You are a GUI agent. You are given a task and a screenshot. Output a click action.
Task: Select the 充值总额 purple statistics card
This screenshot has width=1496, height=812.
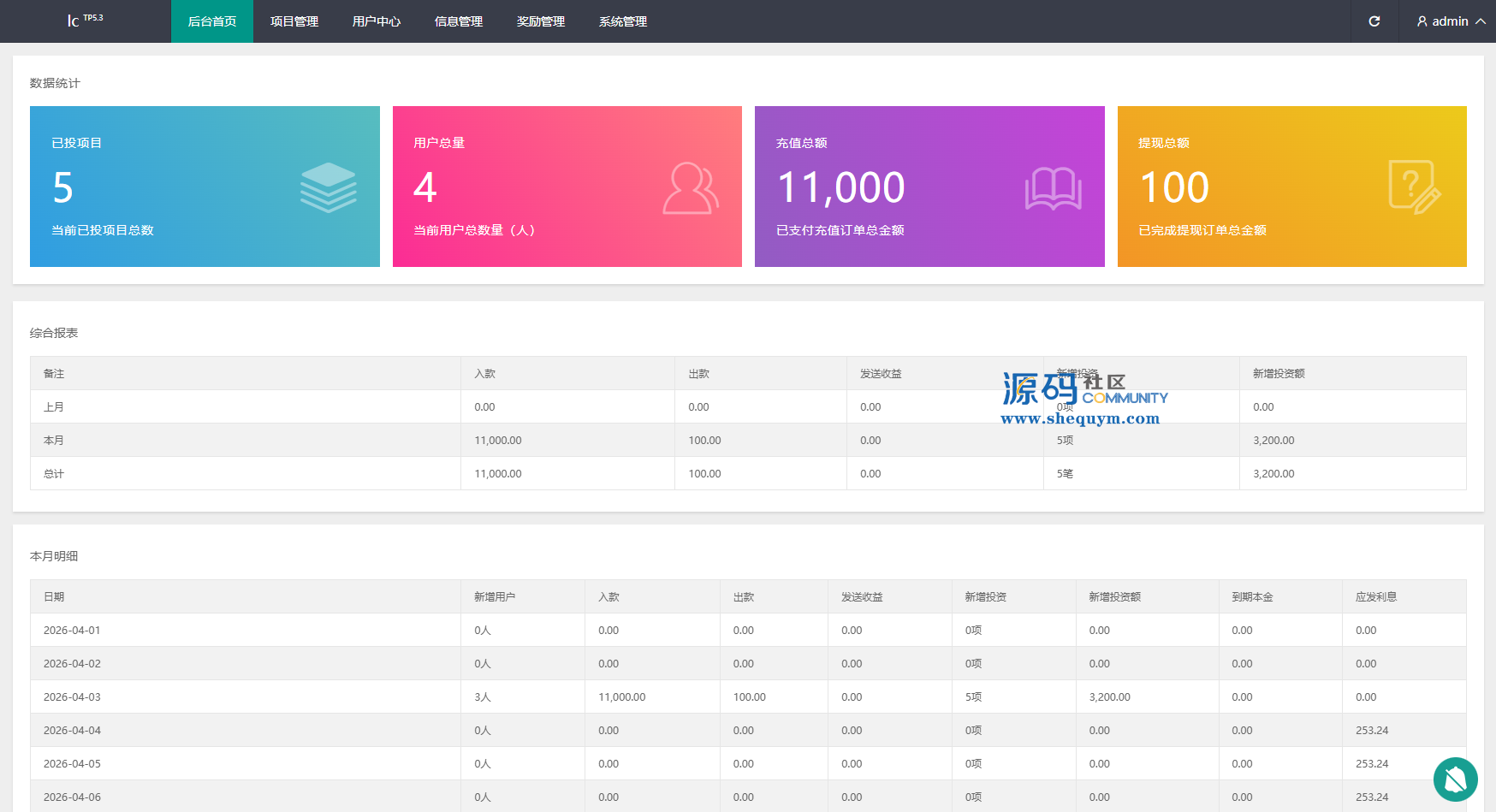[929, 187]
